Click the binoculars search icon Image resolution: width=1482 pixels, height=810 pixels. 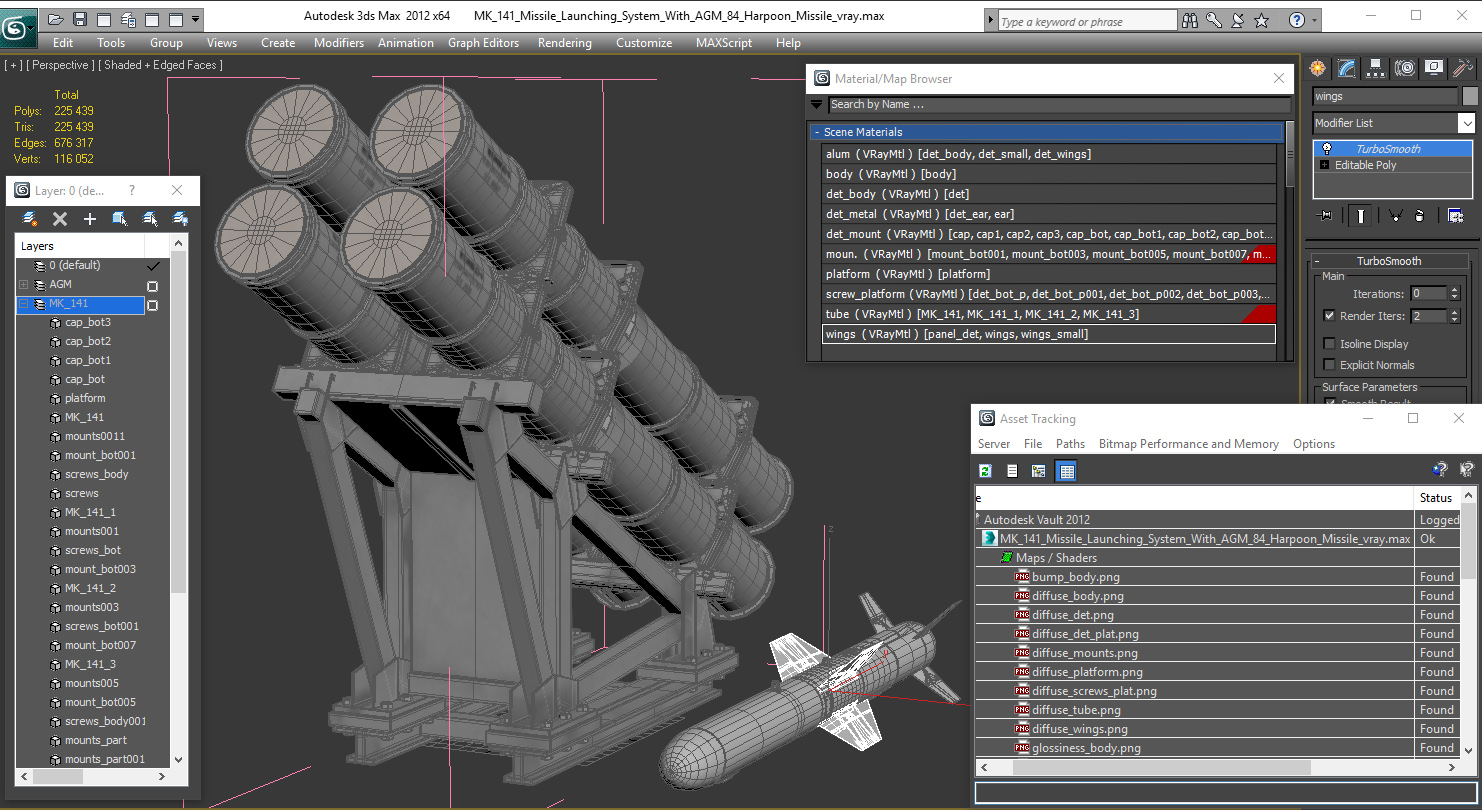pyautogui.click(x=1190, y=20)
